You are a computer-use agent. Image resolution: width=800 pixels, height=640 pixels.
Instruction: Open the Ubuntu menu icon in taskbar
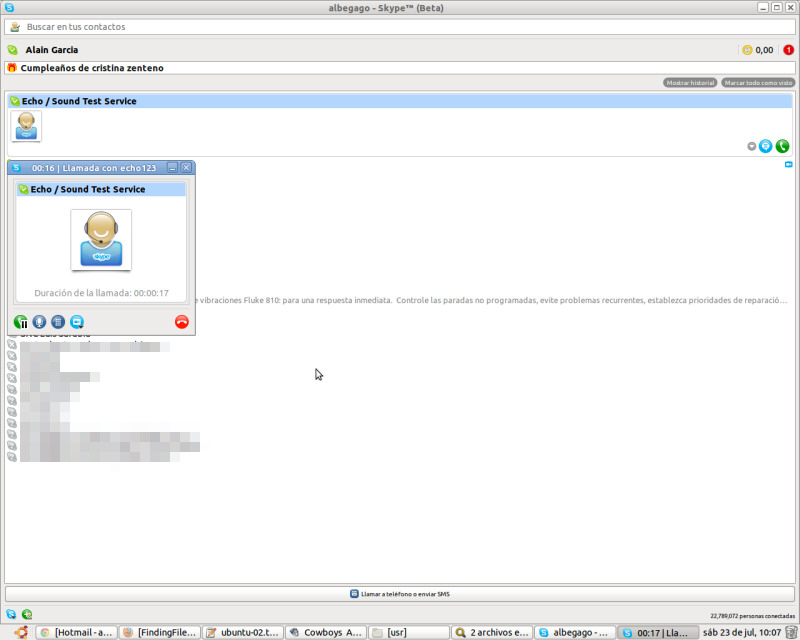pos(21,632)
